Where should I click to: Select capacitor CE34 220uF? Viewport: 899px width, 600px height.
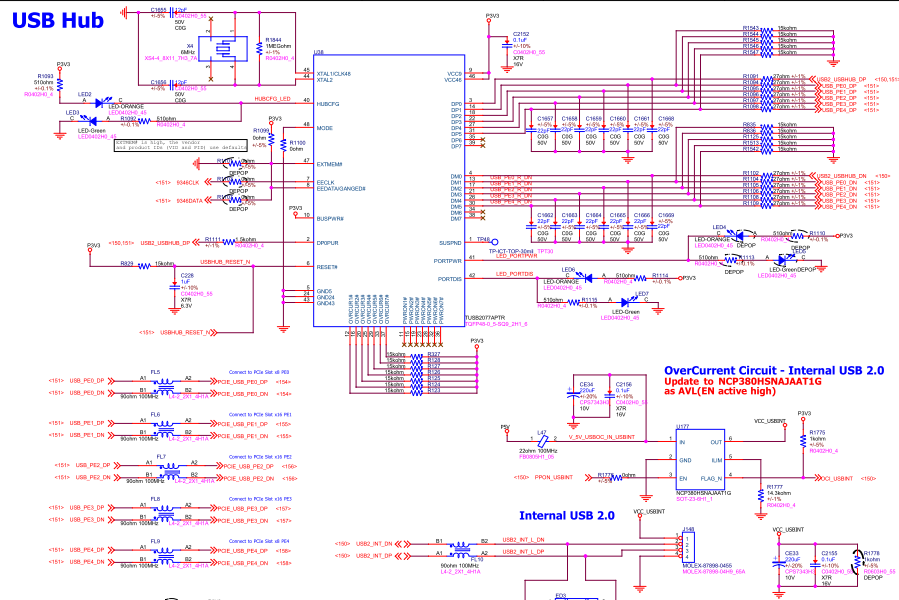coord(573,396)
